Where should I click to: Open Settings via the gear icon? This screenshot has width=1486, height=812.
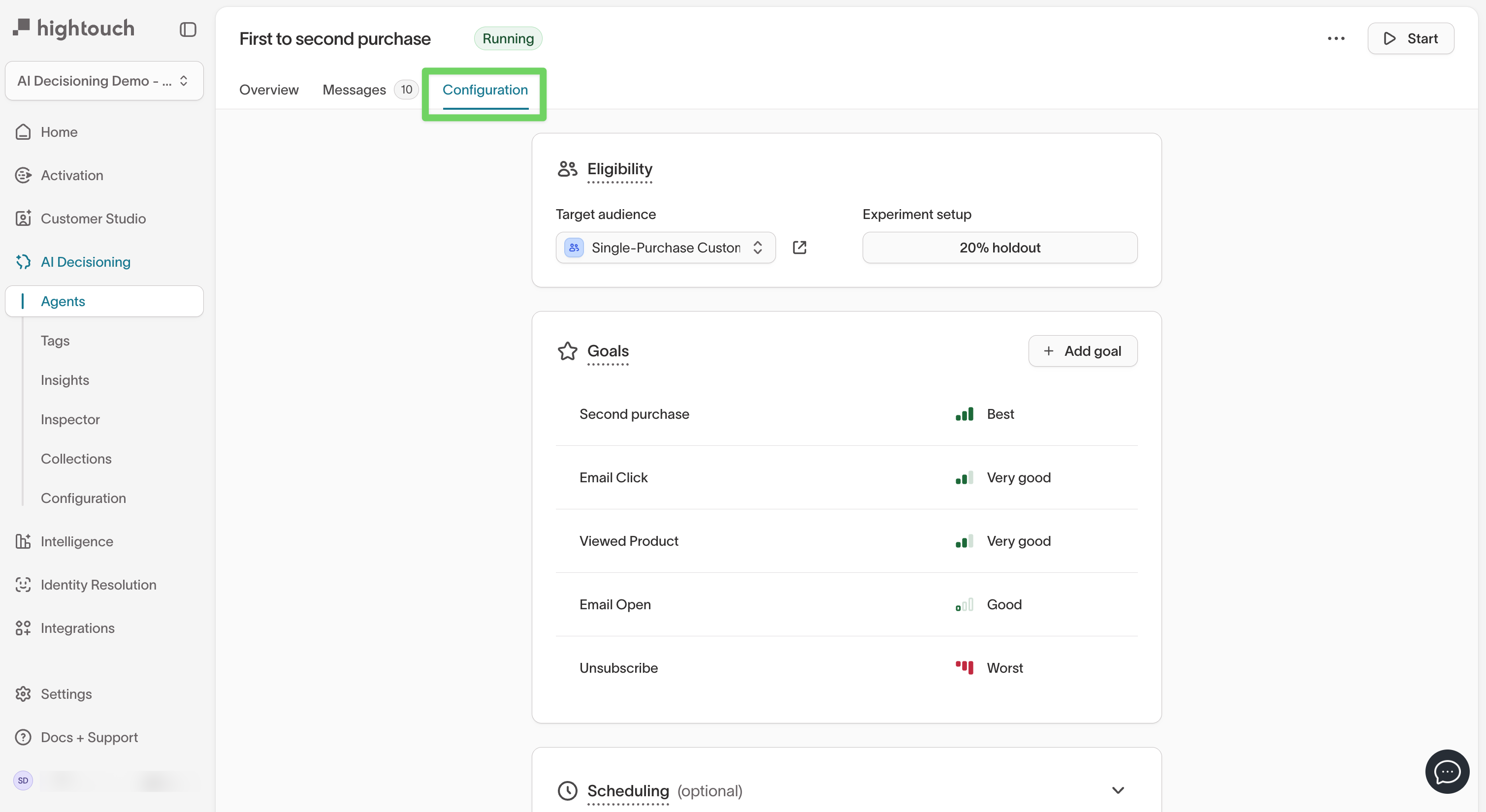[23, 693]
